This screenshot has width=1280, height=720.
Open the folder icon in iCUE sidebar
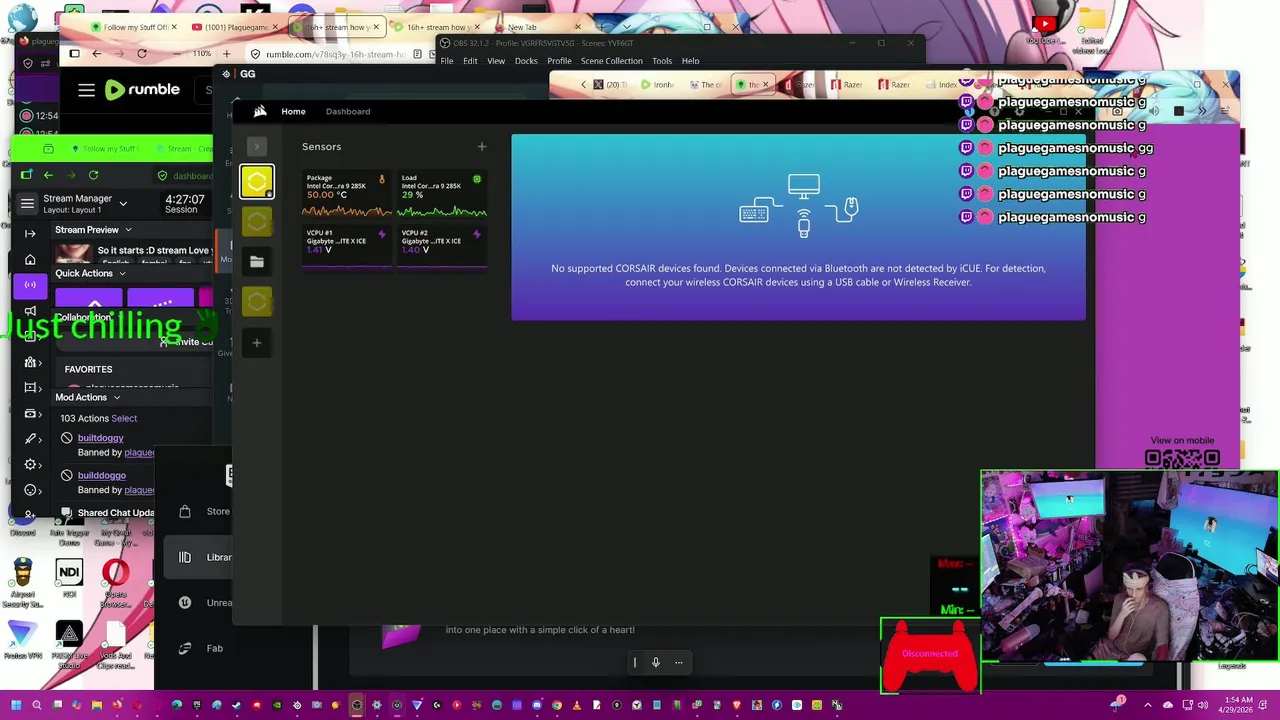257,262
